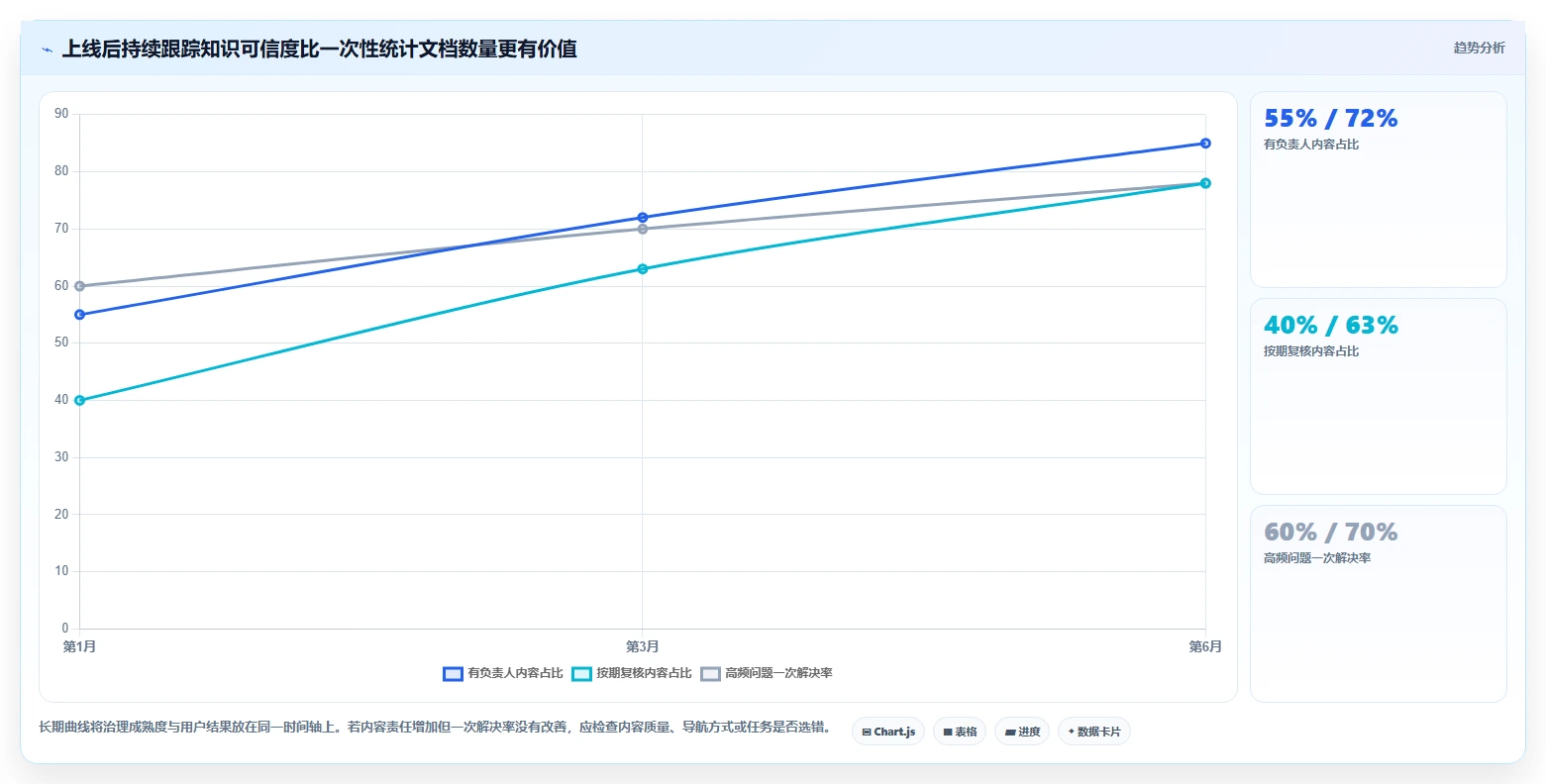Click the footer note starting with 长期曲线将治理成熟度
Image resolution: width=1546 pixels, height=784 pixels.
click(435, 728)
